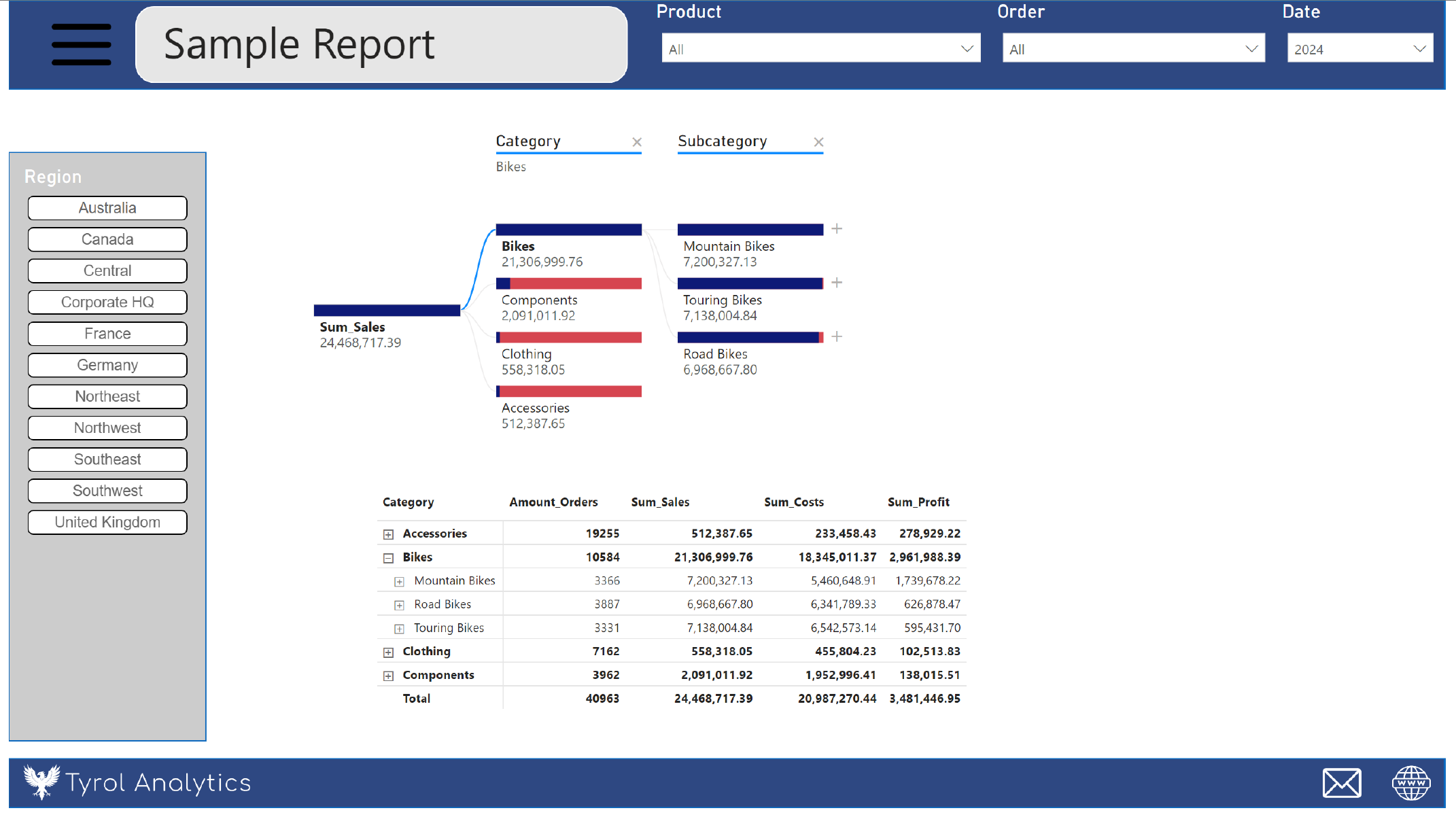Collapse the Bikes row in table
The width and height of the screenshot is (1456, 819).
click(388, 558)
